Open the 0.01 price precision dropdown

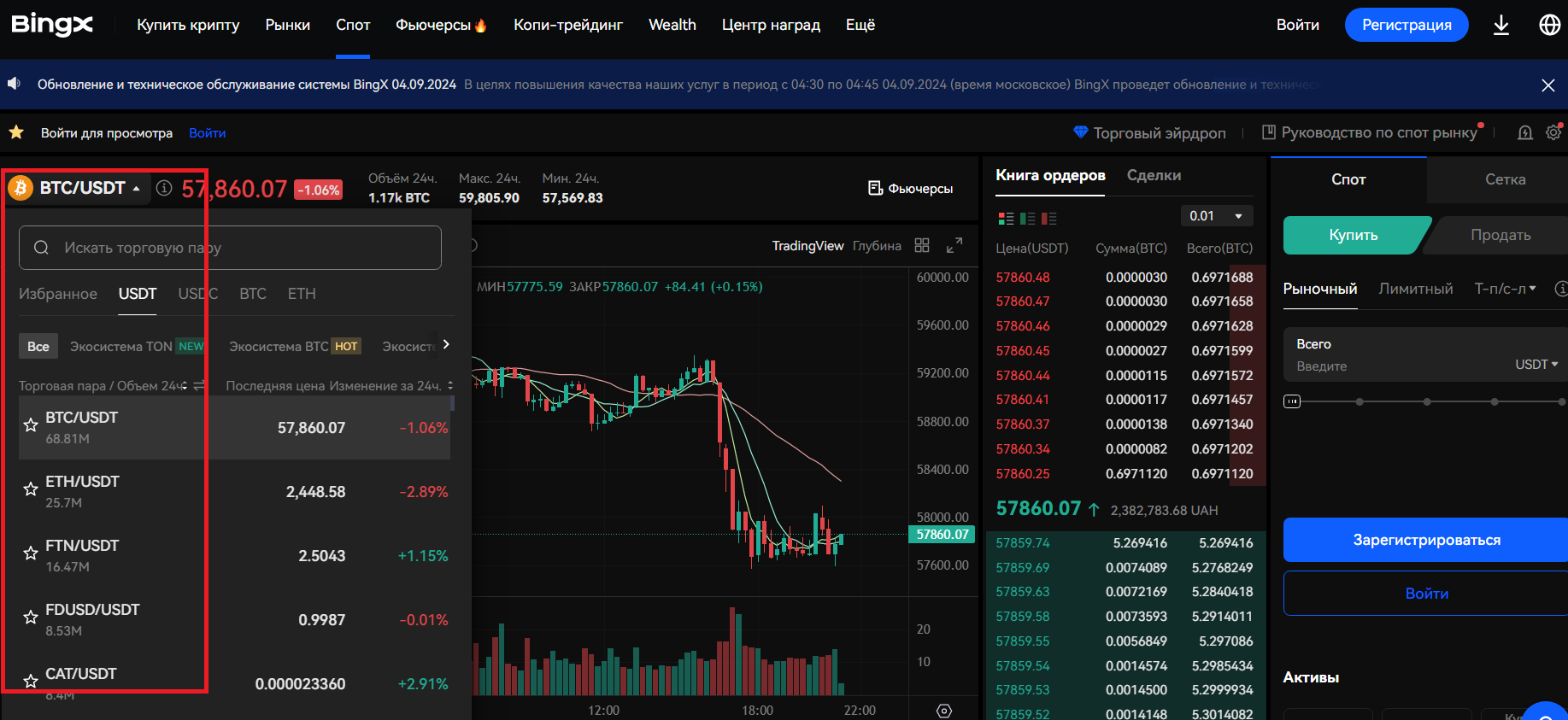[x=1216, y=216]
